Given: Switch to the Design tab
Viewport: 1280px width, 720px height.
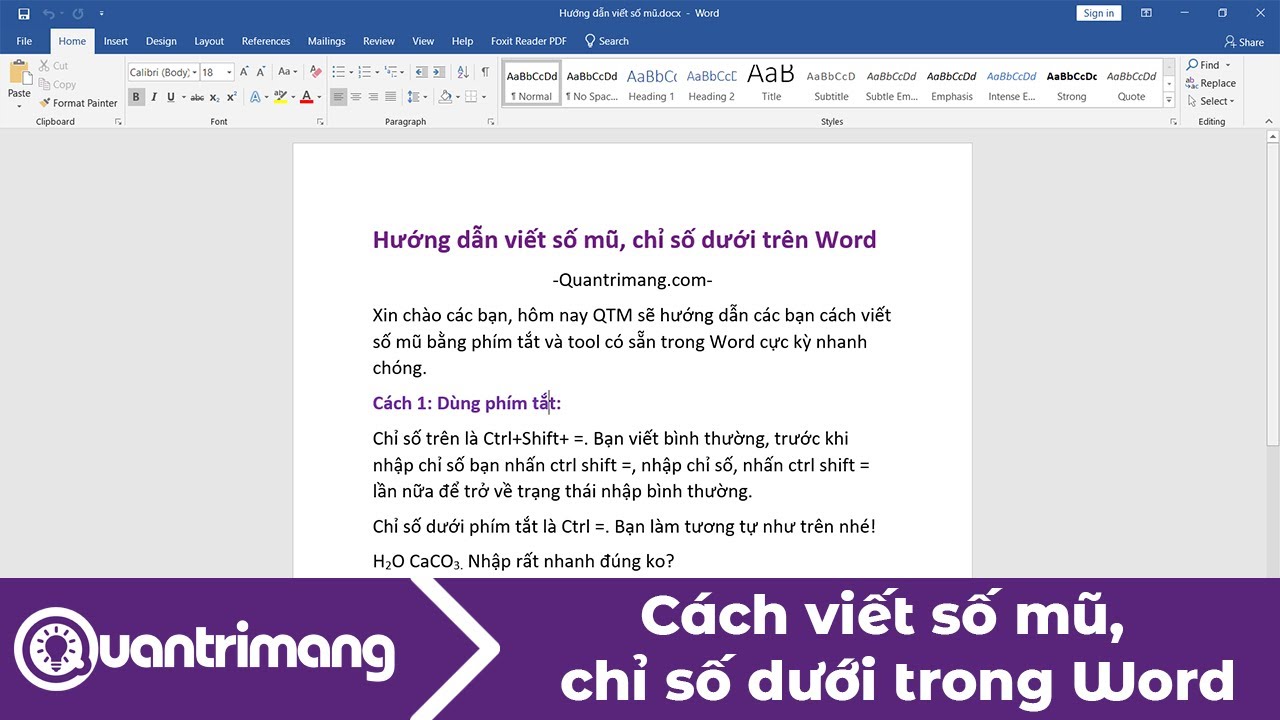Looking at the screenshot, I should point(161,41).
